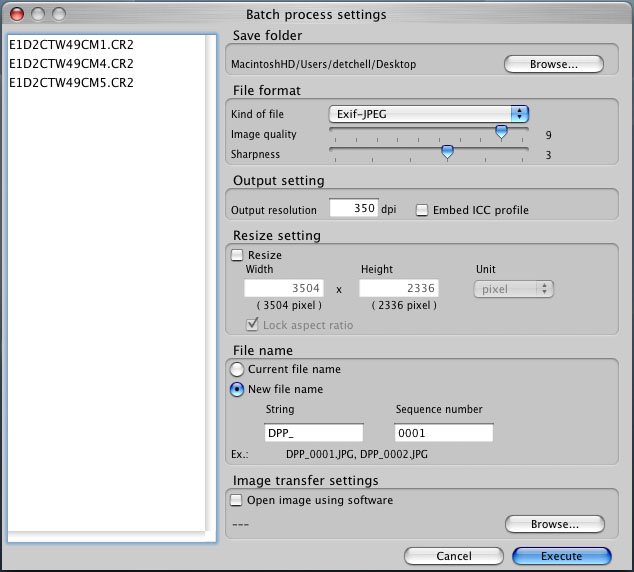The height and width of the screenshot is (572, 634).
Task: Click the Cancel button
Action: click(453, 556)
